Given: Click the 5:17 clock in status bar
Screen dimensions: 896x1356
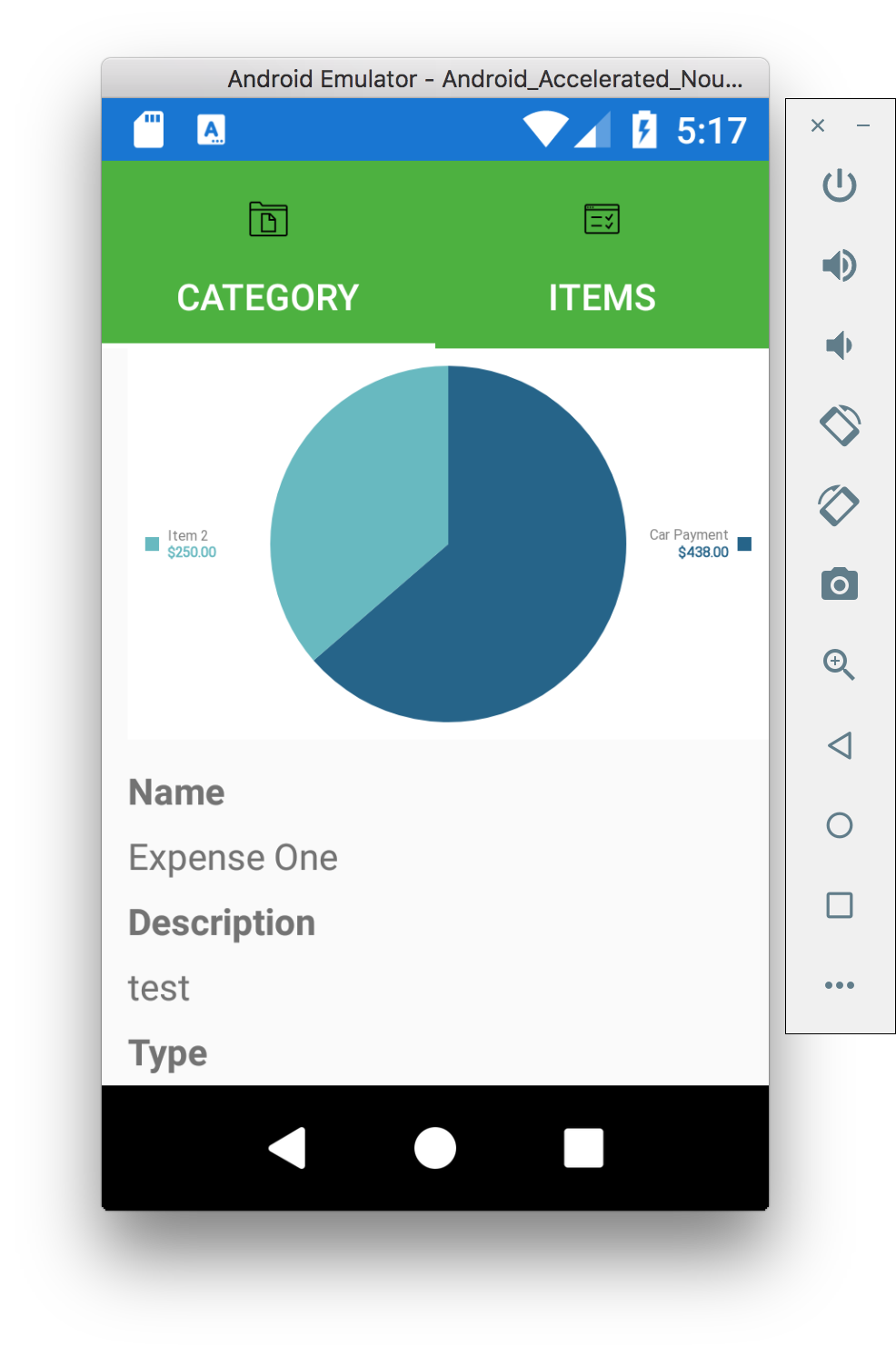Looking at the screenshot, I should click(x=712, y=131).
